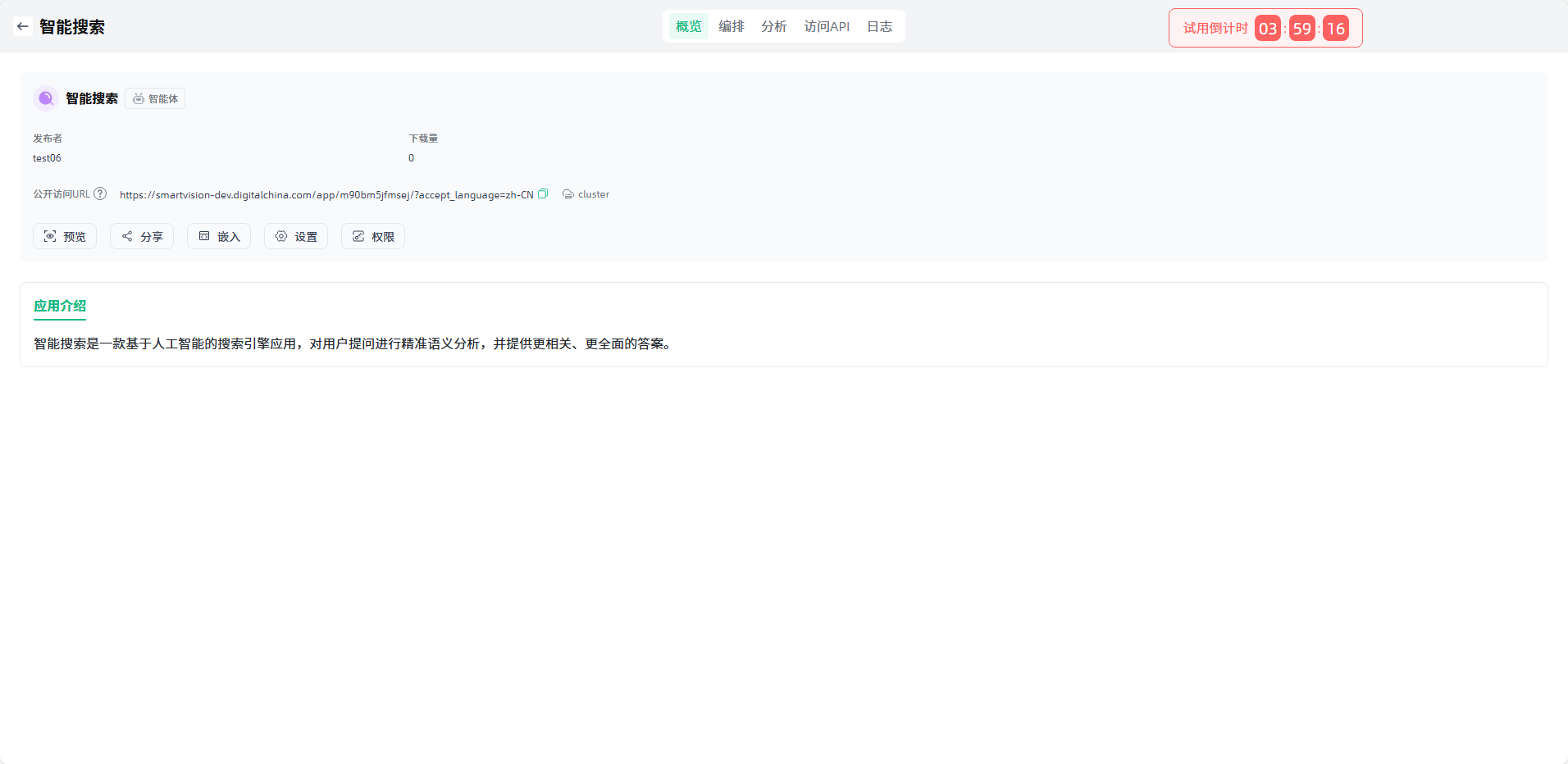
Task: Switch to the 概览 tab
Action: [688, 26]
